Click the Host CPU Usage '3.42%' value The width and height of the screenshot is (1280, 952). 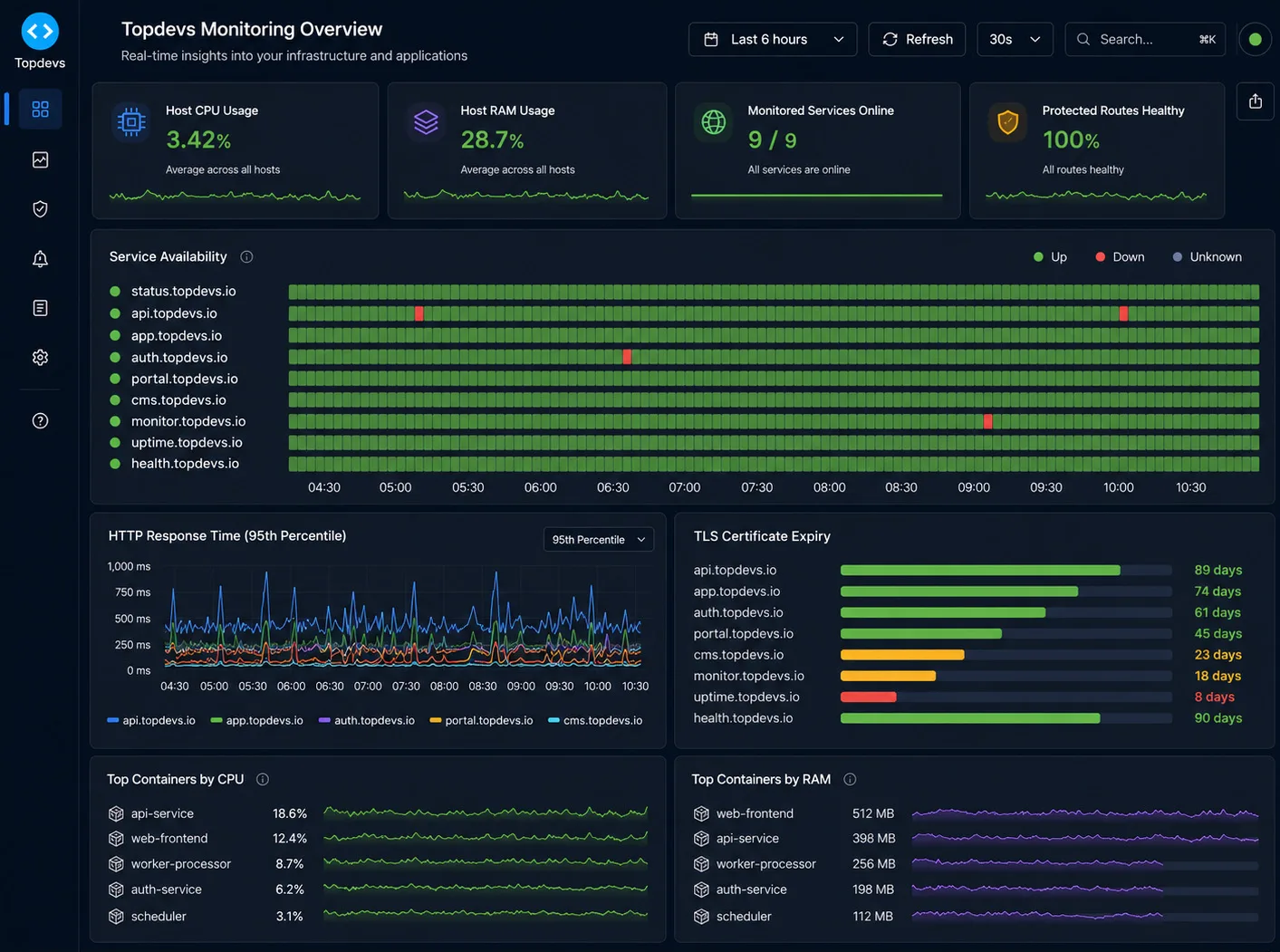(x=198, y=139)
